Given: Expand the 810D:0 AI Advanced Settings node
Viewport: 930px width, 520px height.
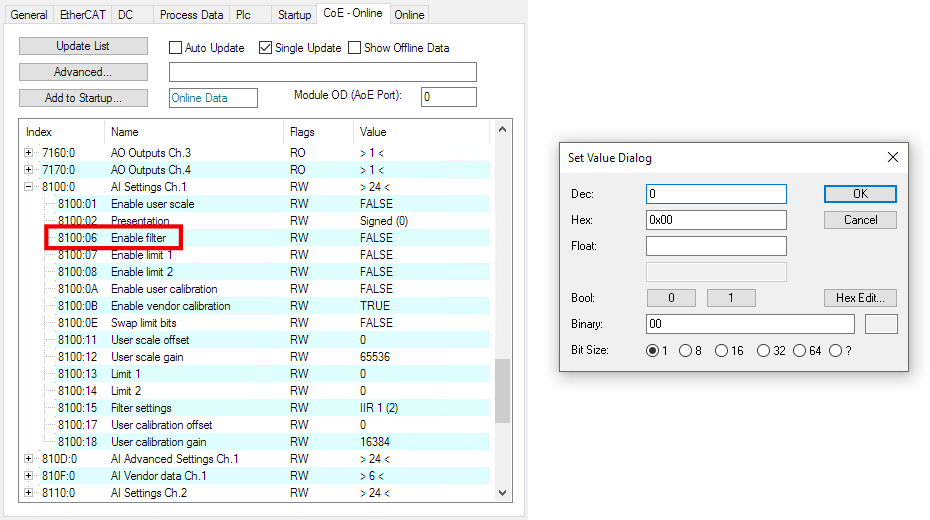Looking at the screenshot, I should click(x=28, y=458).
